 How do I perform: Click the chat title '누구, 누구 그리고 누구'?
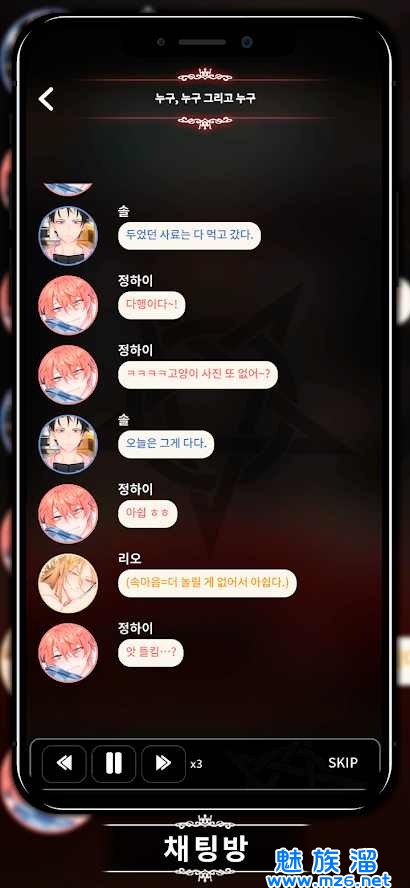pos(205,98)
